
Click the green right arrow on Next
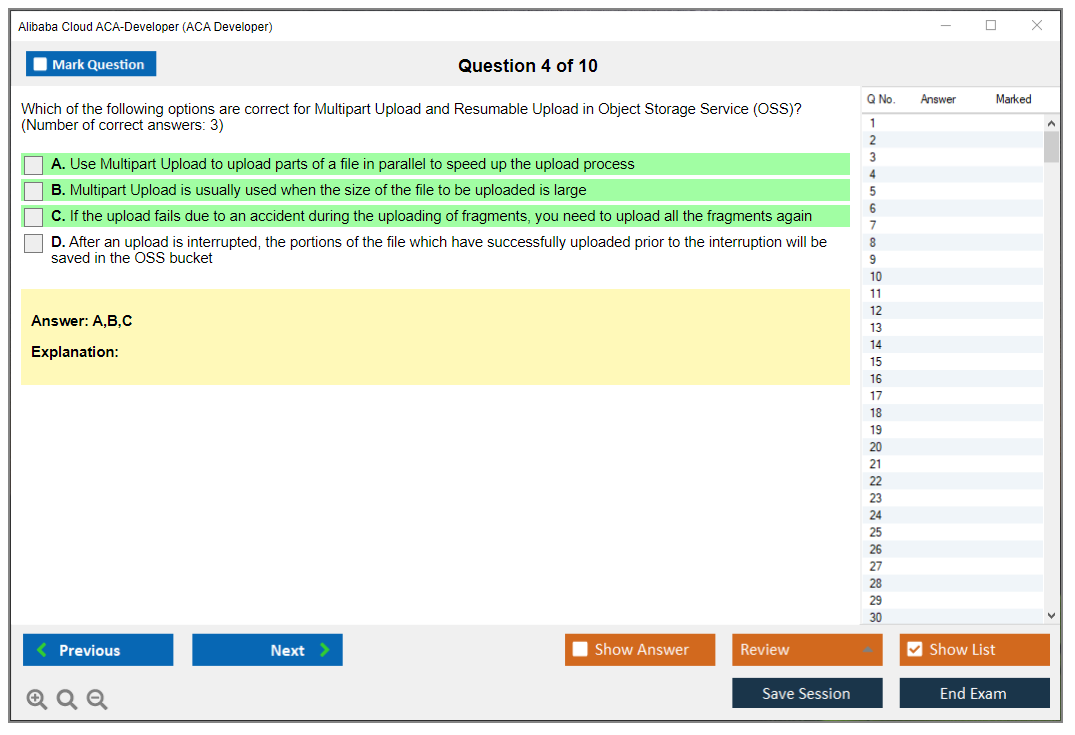point(324,650)
